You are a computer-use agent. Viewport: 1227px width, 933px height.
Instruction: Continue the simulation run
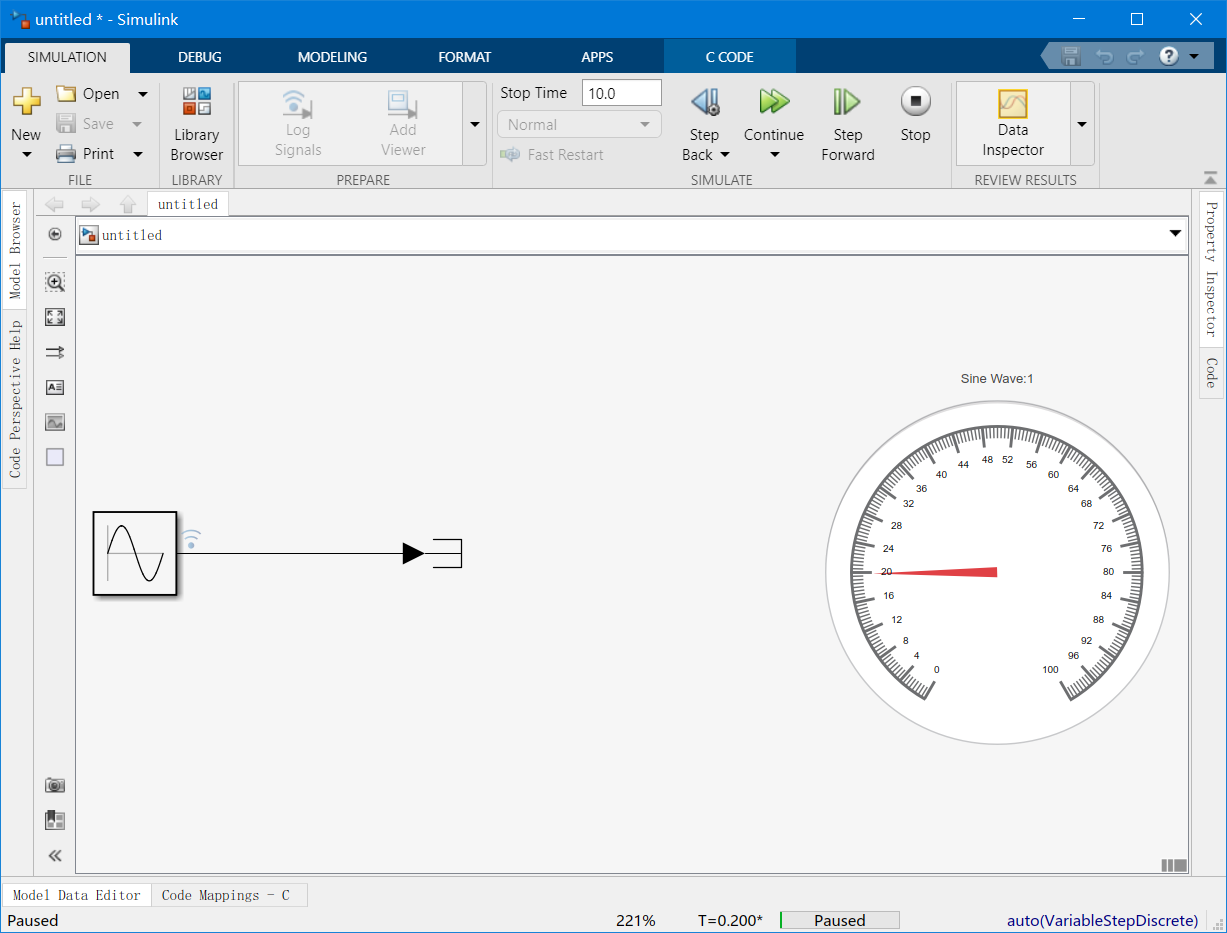(773, 115)
